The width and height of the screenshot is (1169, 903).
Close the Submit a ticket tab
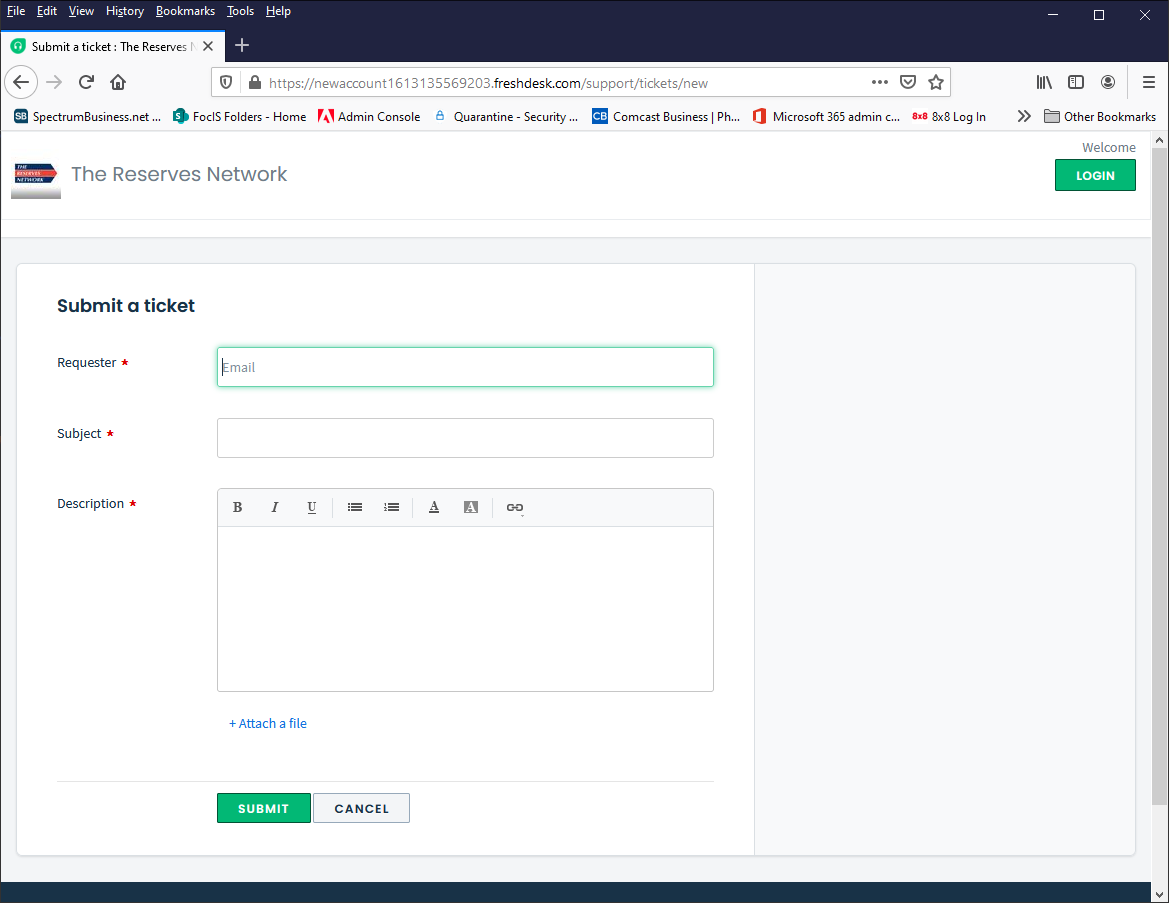208,46
